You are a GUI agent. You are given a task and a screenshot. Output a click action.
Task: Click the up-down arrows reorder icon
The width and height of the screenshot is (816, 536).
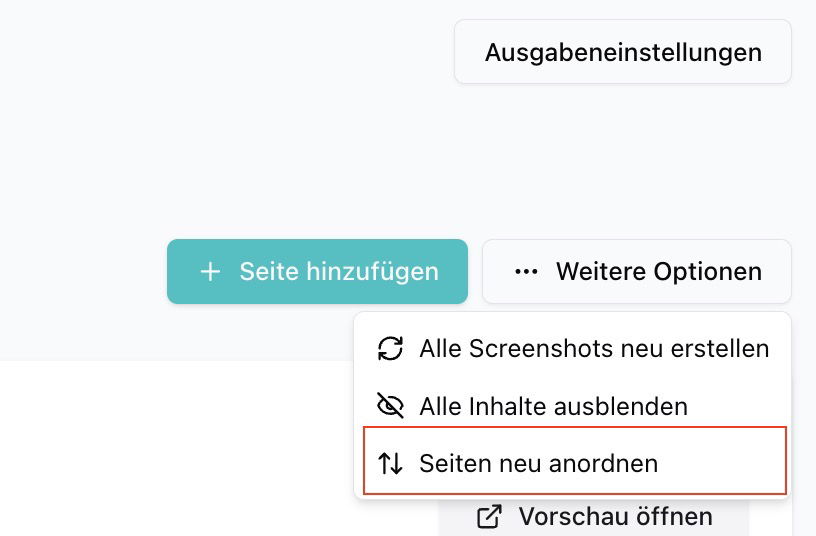click(390, 463)
